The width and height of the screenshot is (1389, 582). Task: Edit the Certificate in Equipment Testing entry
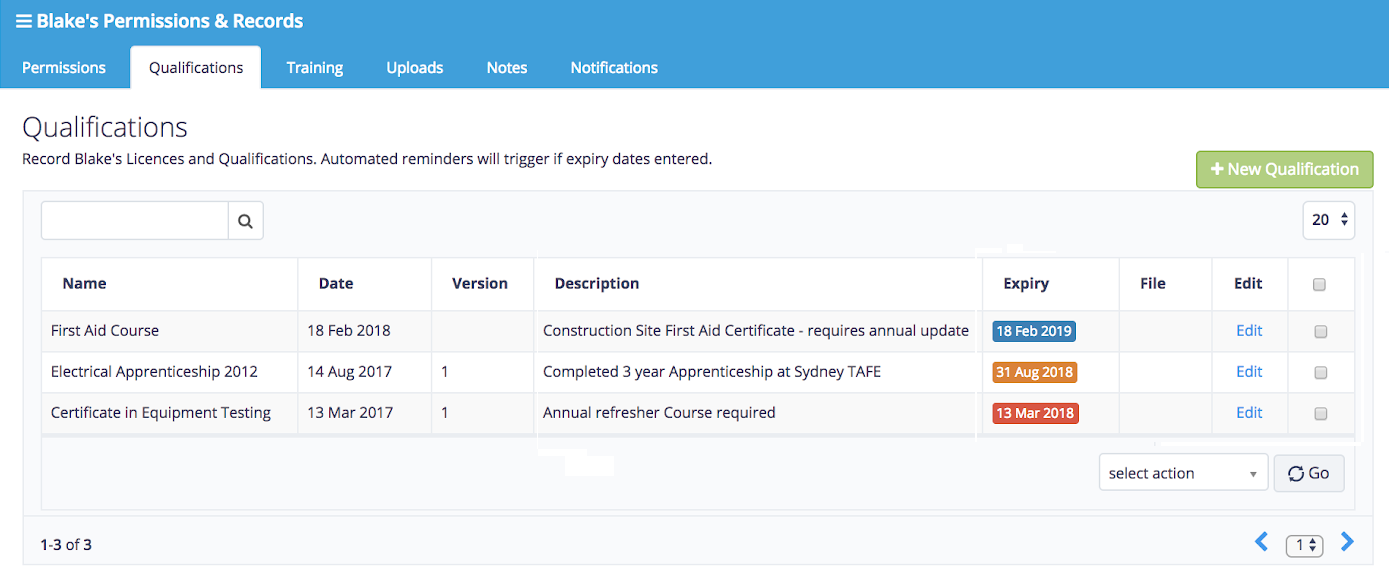(x=1249, y=413)
